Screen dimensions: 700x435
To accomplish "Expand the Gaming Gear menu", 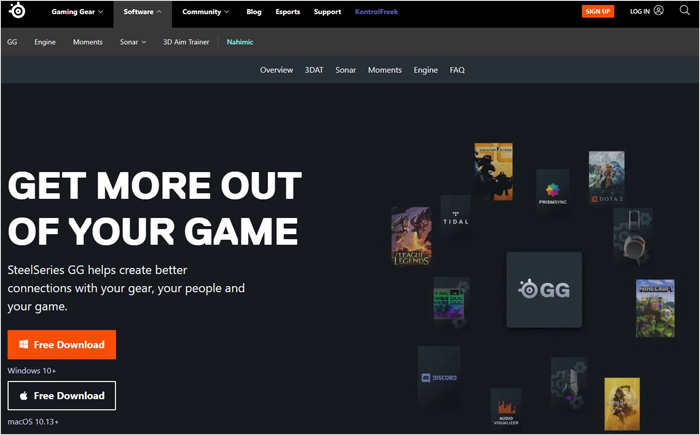I will (x=77, y=12).
